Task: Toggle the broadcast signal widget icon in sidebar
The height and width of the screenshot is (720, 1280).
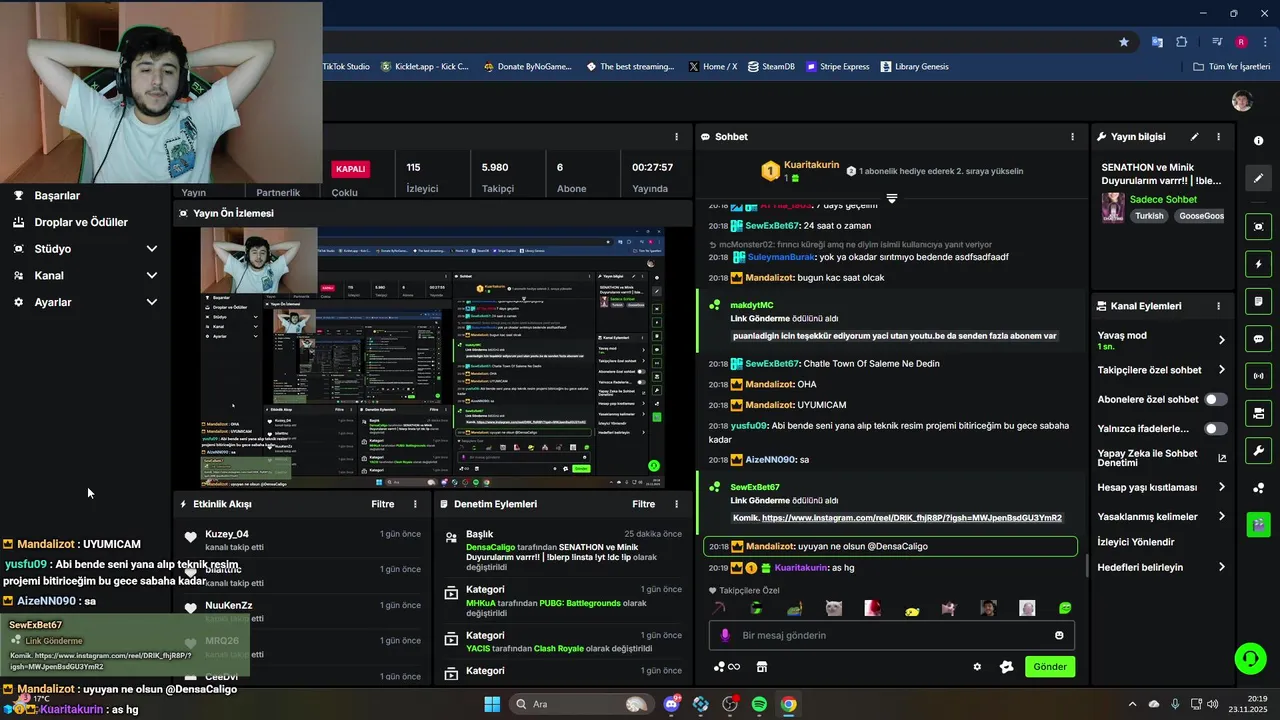Action: pyautogui.click(x=1258, y=376)
